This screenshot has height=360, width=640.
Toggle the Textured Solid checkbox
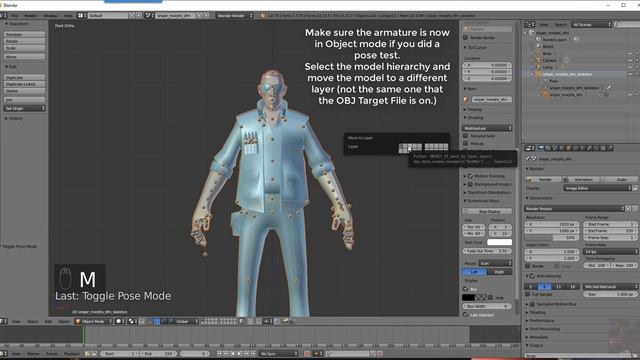466,136
